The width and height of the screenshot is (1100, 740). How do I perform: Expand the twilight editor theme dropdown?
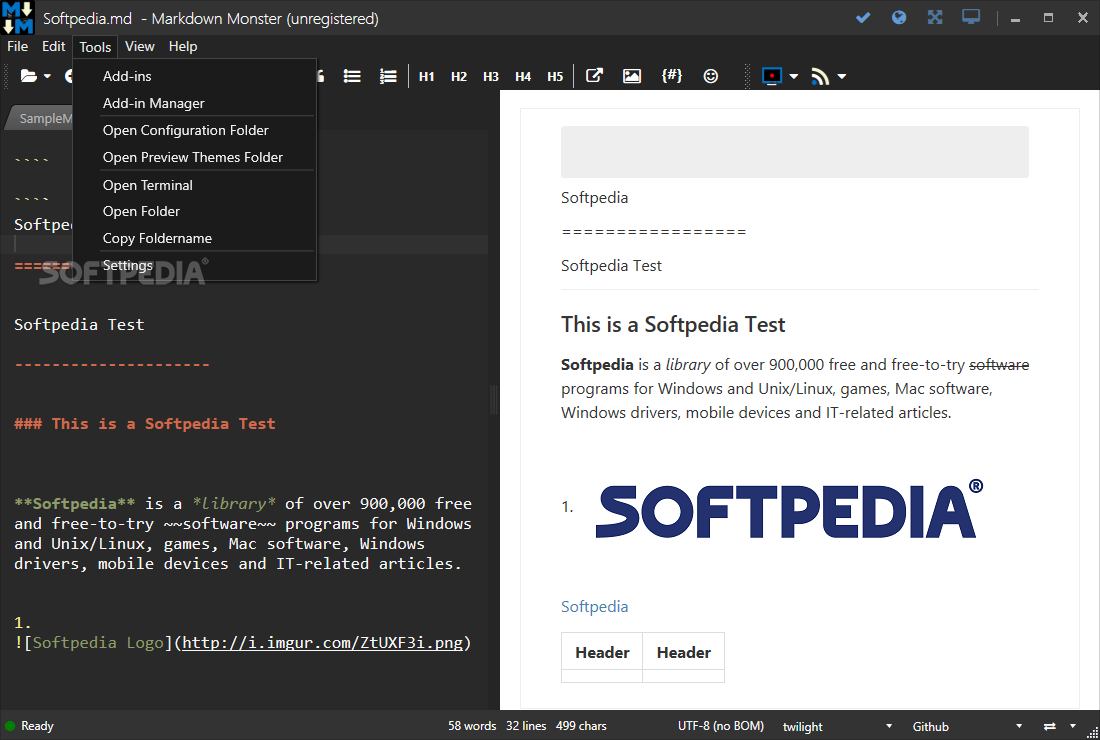tap(889, 726)
